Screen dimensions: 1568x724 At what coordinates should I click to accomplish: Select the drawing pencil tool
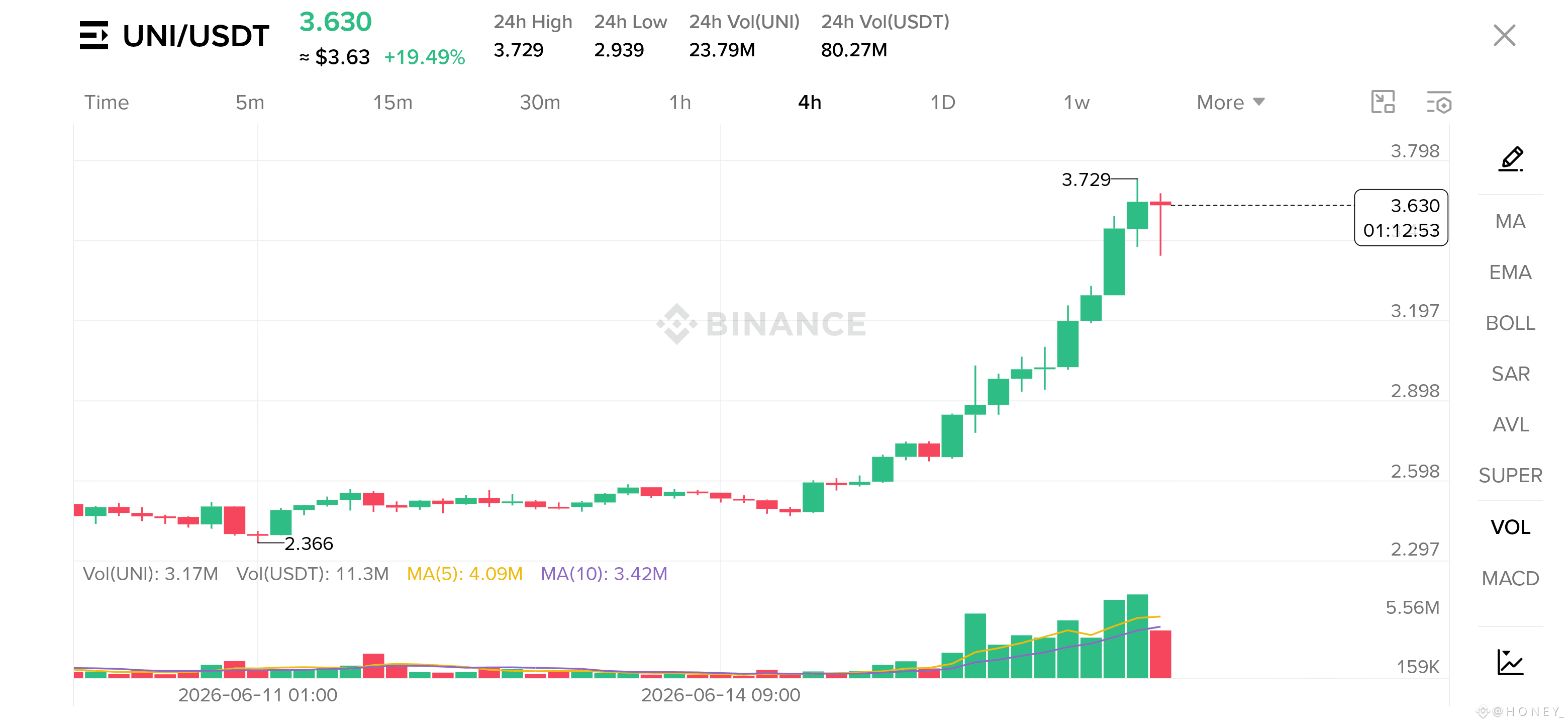pyautogui.click(x=1511, y=159)
